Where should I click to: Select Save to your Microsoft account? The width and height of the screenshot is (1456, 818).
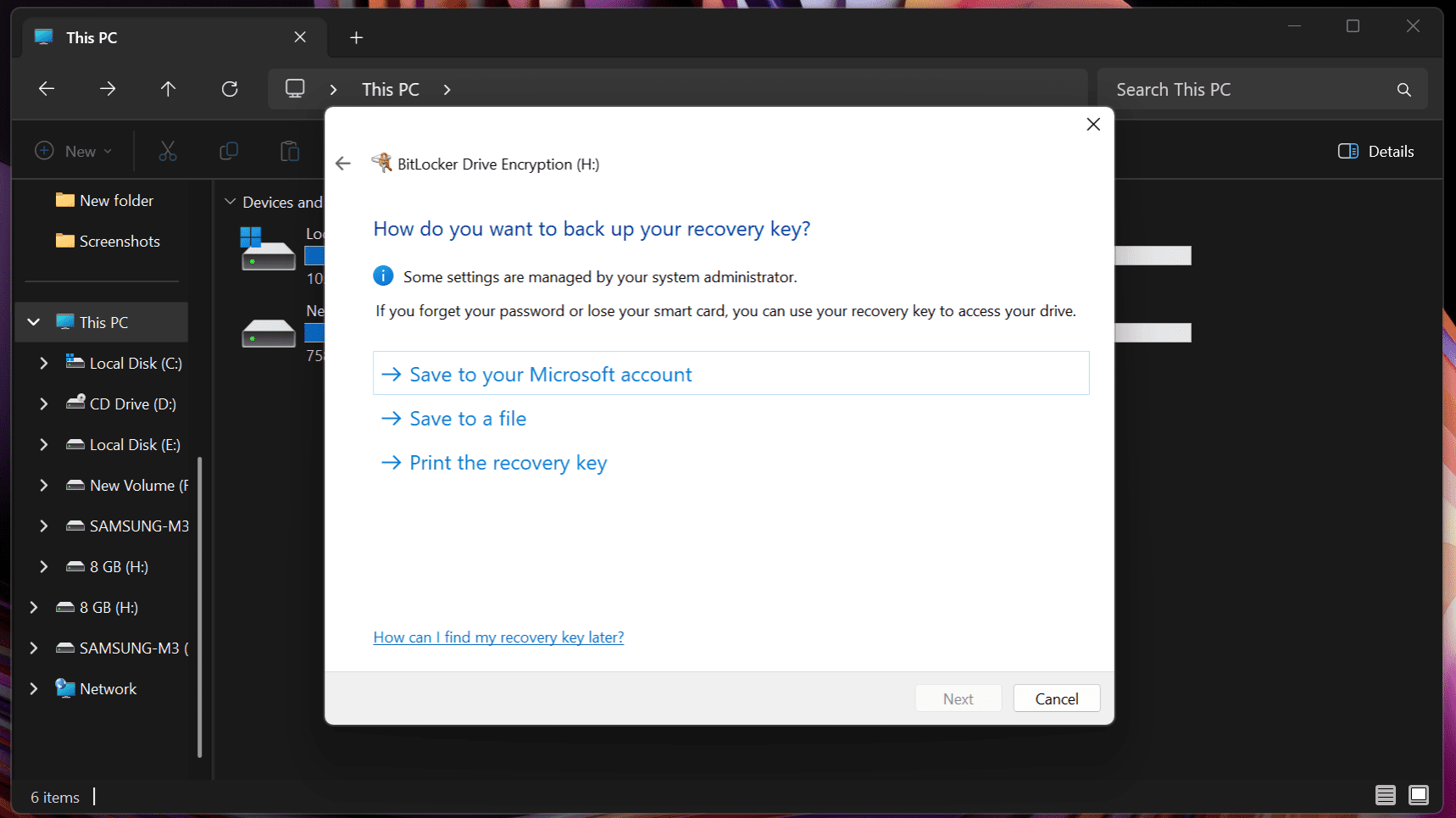[549, 373]
